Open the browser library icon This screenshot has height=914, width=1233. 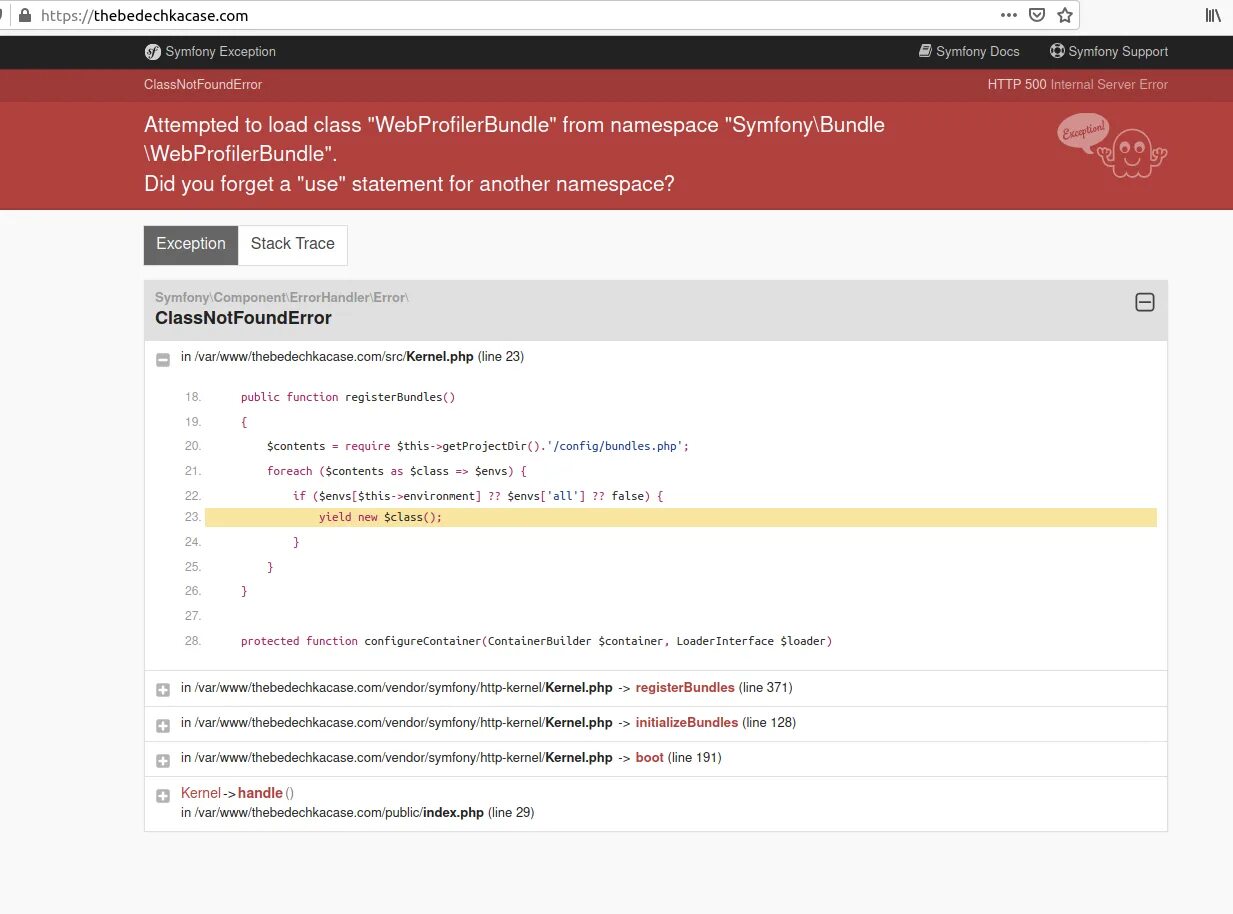(x=1213, y=15)
